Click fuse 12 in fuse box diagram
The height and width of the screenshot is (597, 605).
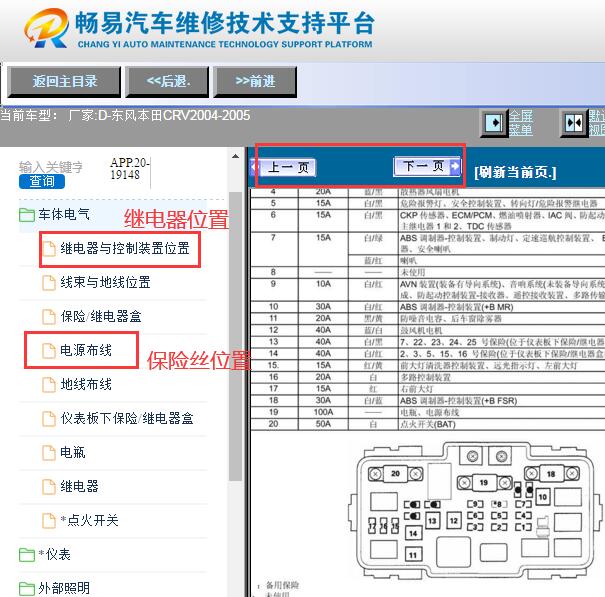click(454, 521)
